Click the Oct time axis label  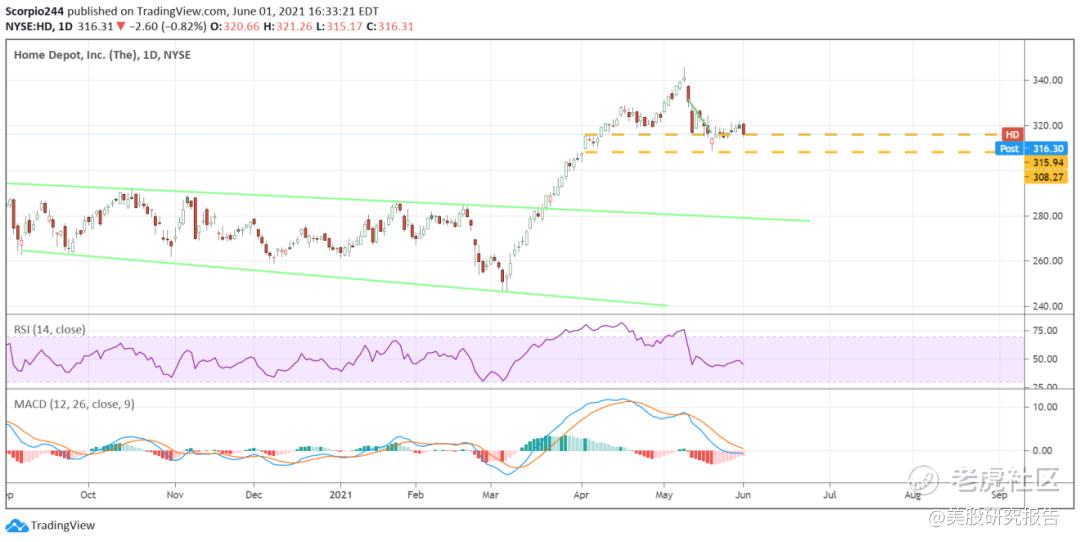(87, 494)
